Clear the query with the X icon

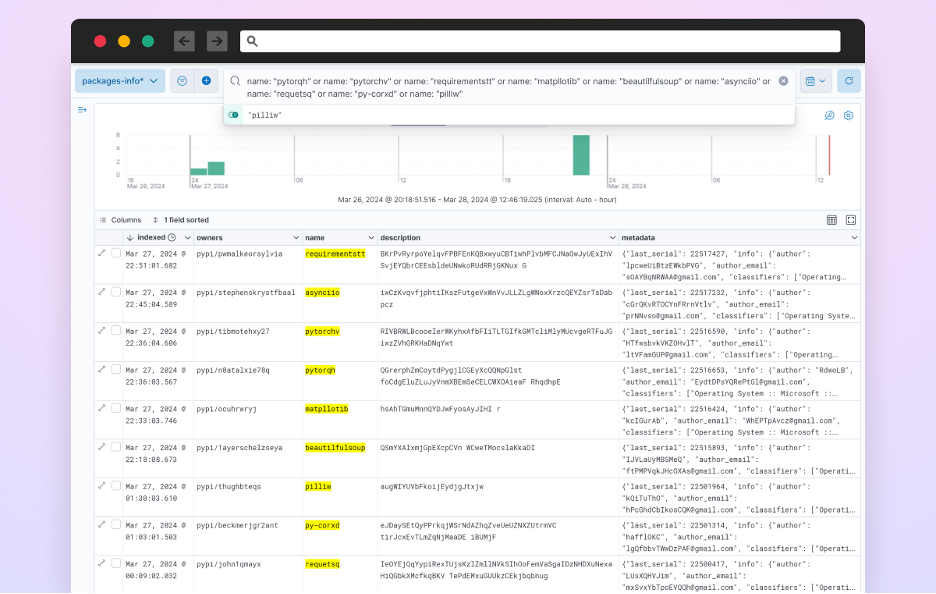(783, 81)
